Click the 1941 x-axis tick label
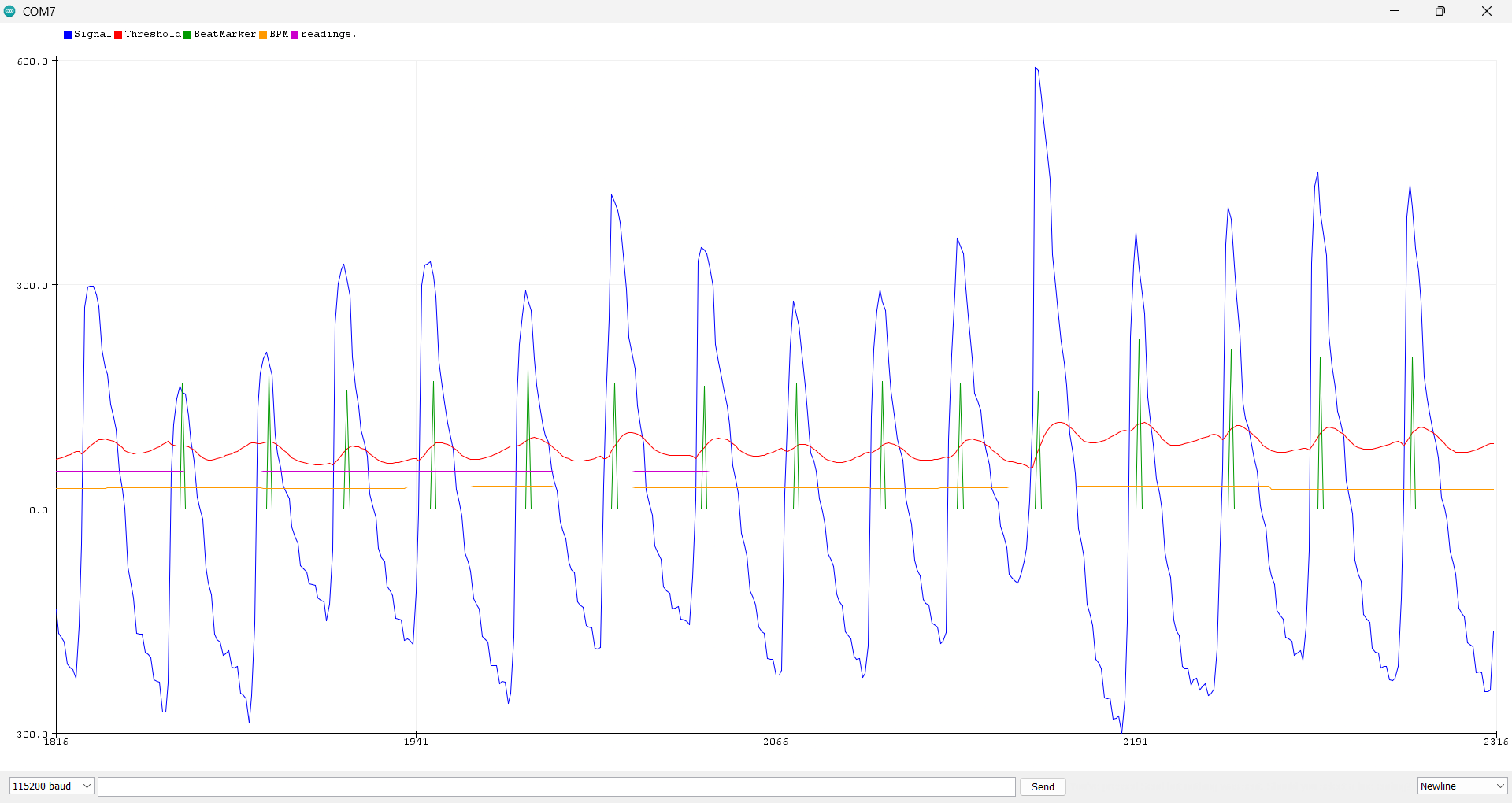Viewport: 1512px width, 803px height. 416,742
